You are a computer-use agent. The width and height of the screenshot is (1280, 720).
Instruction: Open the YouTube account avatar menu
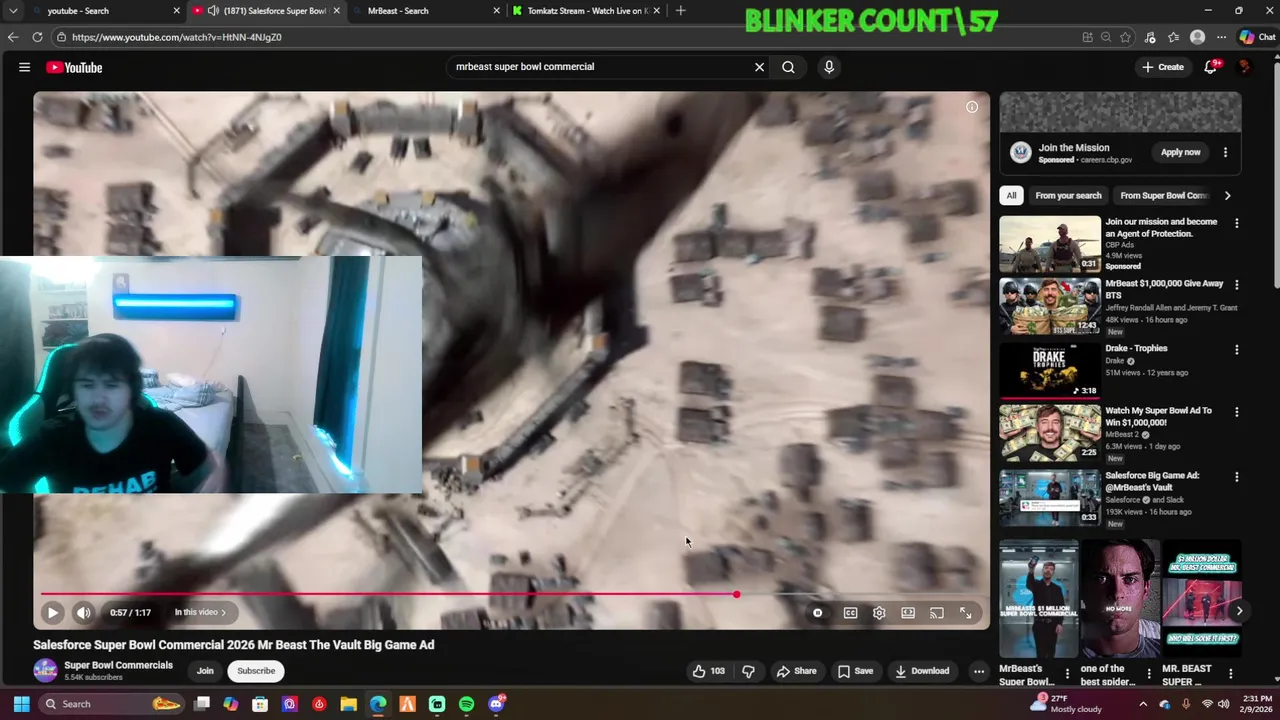pyautogui.click(x=1244, y=67)
